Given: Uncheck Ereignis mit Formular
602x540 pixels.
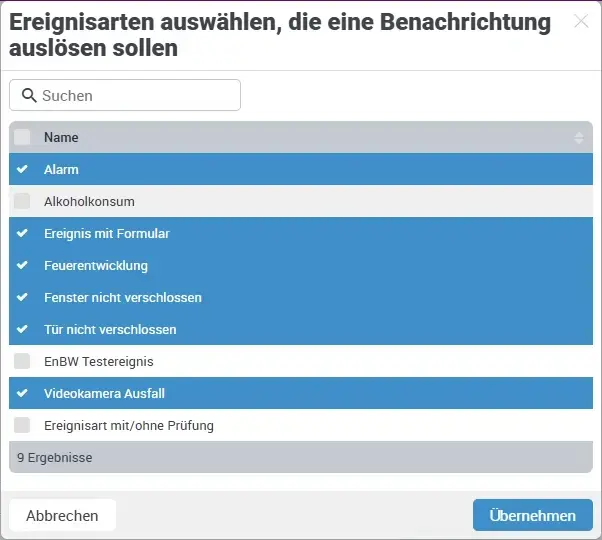Looking at the screenshot, I should pos(22,234).
